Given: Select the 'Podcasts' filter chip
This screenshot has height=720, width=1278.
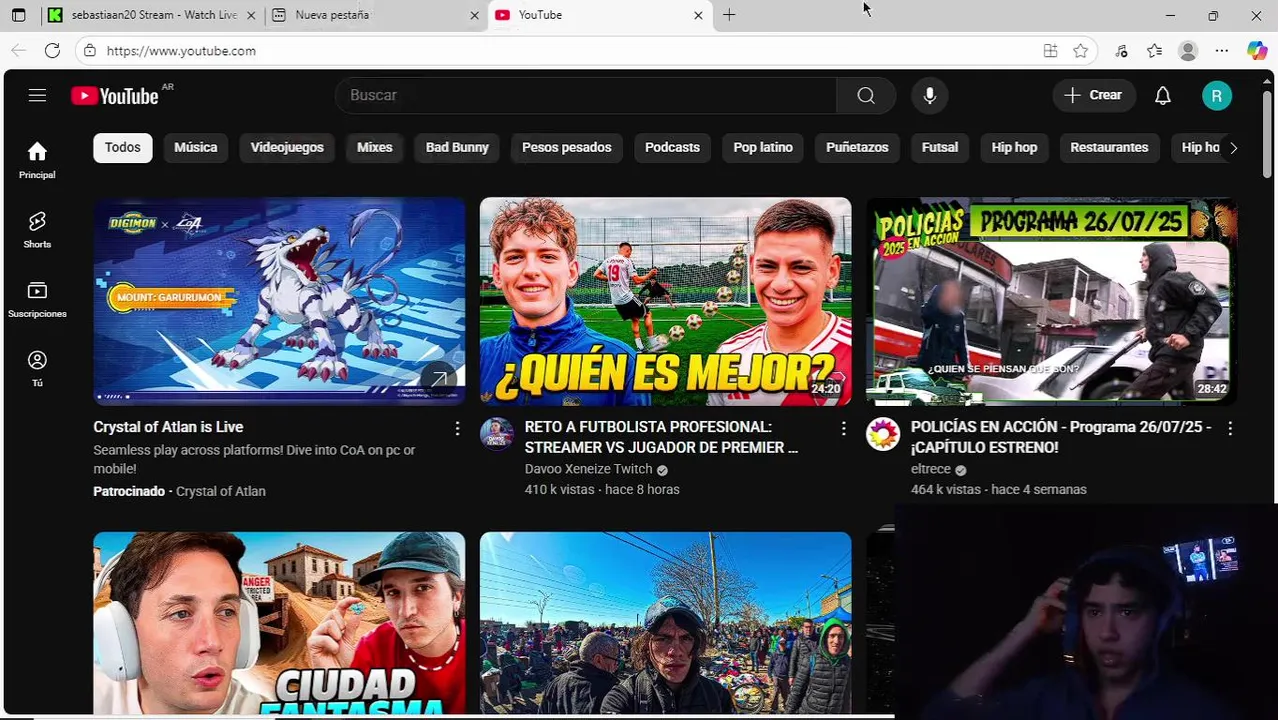Looking at the screenshot, I should 672,147.
